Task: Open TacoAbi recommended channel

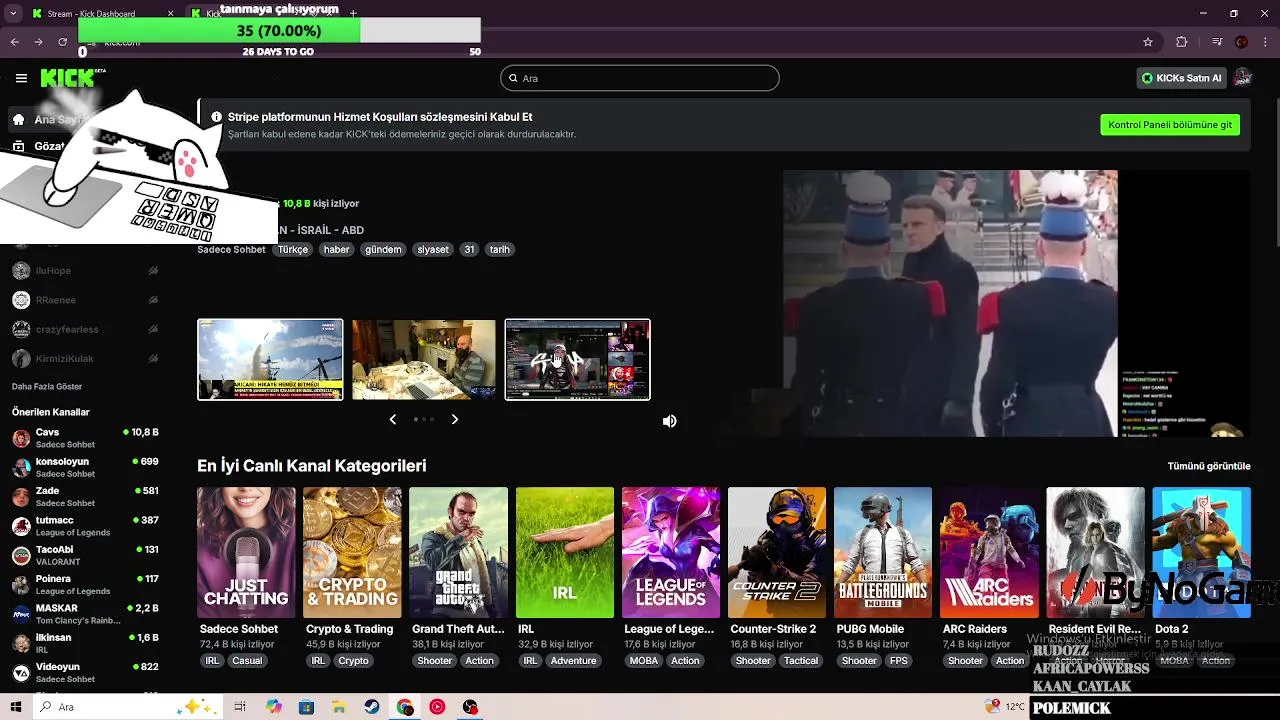Action: pyautogui.click(x=85, y=555)
